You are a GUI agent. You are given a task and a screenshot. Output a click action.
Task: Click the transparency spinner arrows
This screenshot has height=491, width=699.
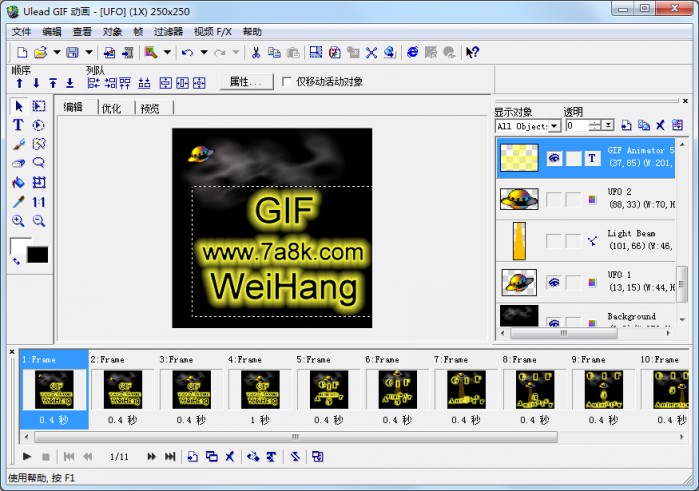(x=595, y=125)
